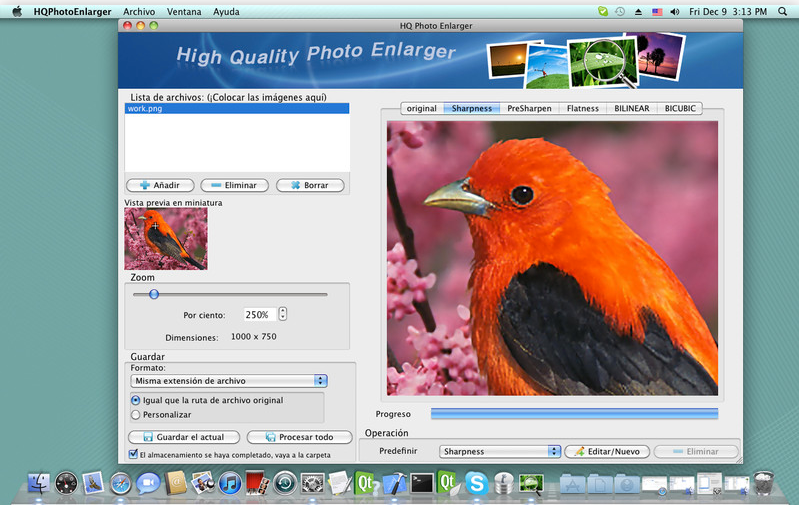Click the US flag input menu
799x505 pixels.
coord(657,11)
